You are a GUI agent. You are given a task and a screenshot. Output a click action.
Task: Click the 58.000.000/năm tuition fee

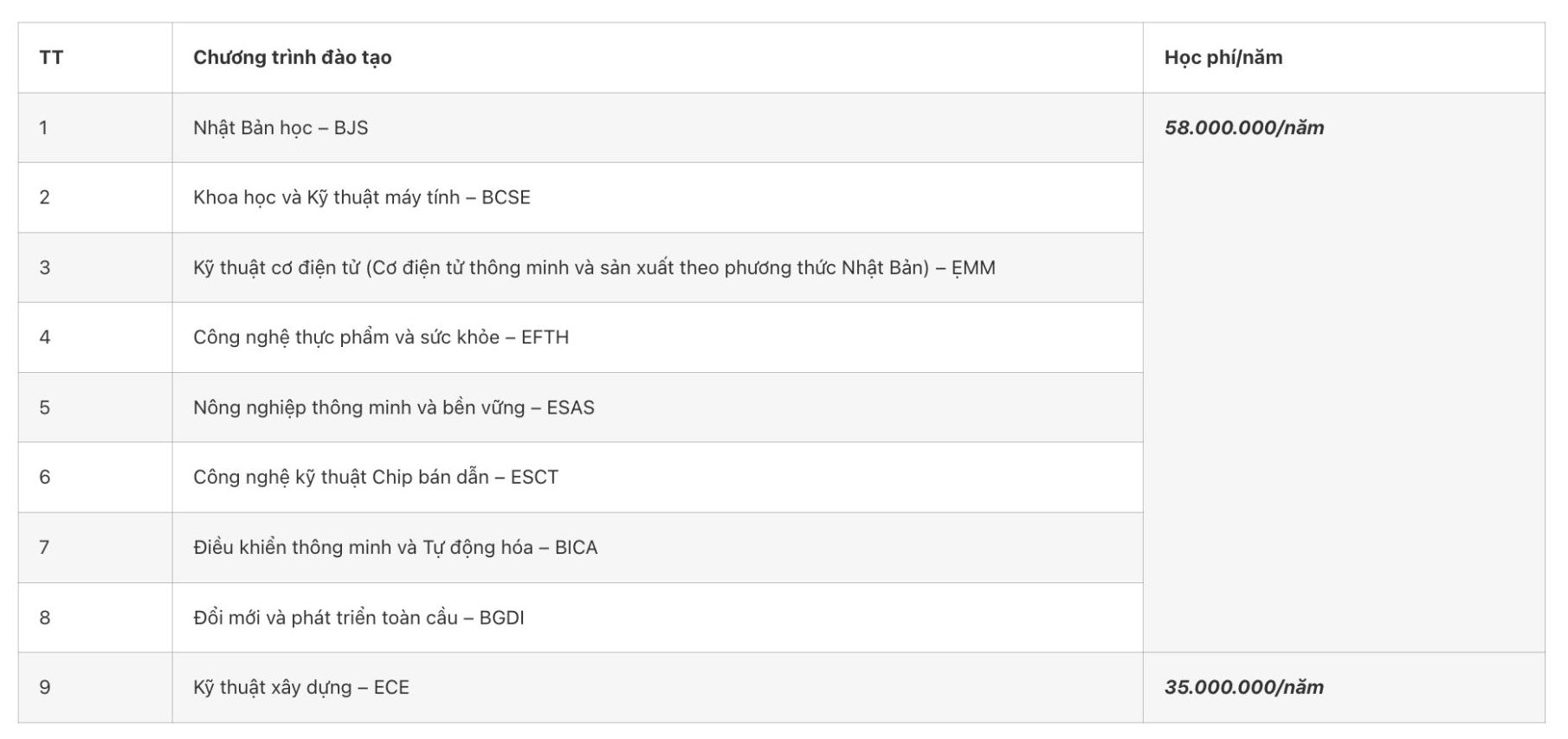(x=1243, y=128)
